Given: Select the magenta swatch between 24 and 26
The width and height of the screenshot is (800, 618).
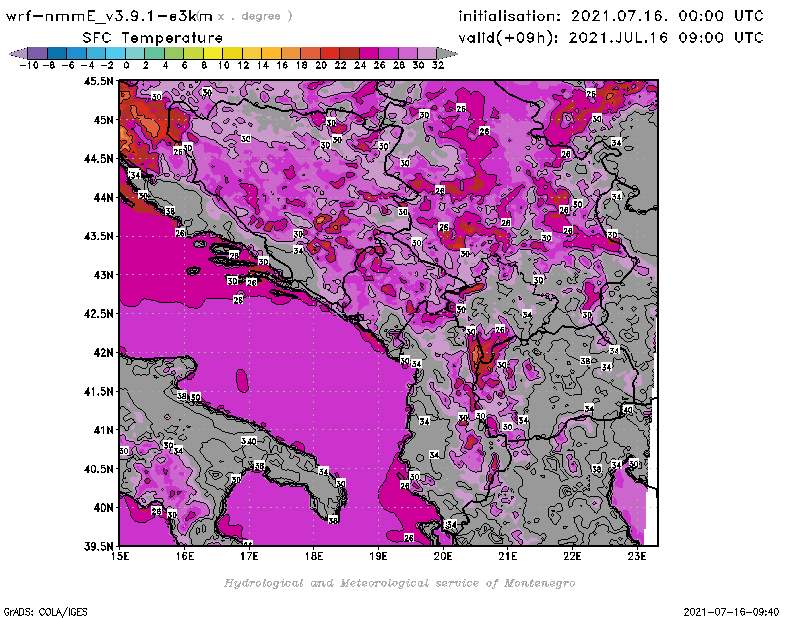Looking at the screenshot, I should (368, 53).
